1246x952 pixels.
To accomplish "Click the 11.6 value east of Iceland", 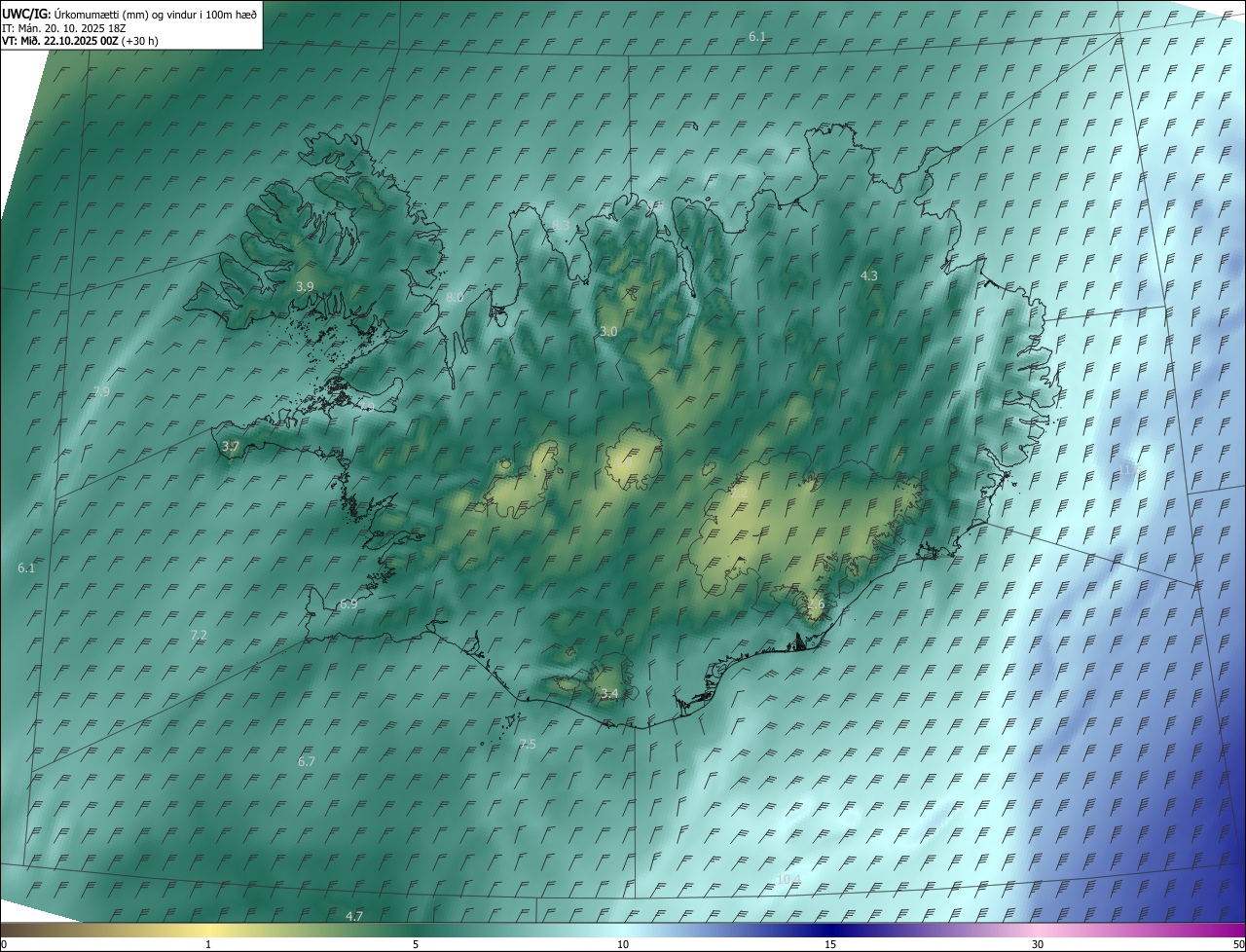I will coord(1128,471).
